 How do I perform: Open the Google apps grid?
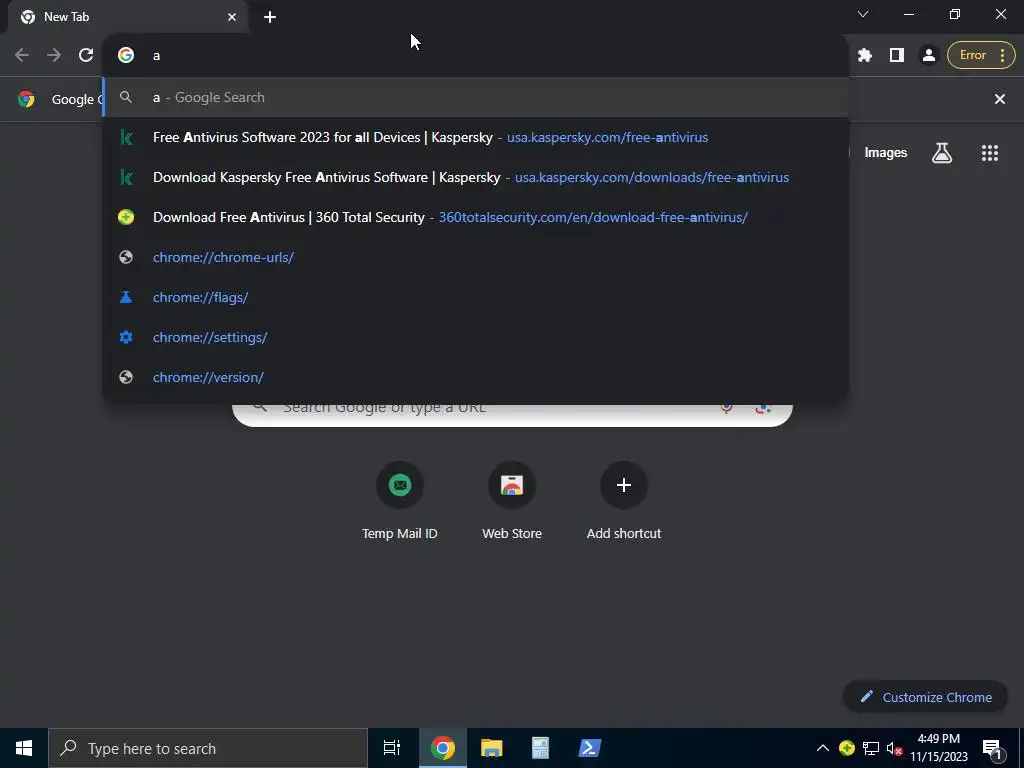point(989,153)
